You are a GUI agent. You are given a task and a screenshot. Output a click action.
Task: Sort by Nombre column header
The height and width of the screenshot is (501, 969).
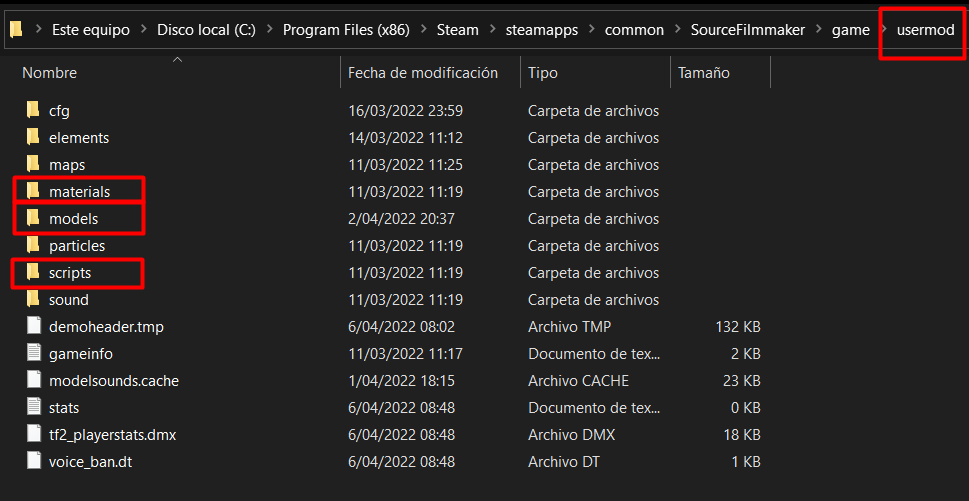50,73
